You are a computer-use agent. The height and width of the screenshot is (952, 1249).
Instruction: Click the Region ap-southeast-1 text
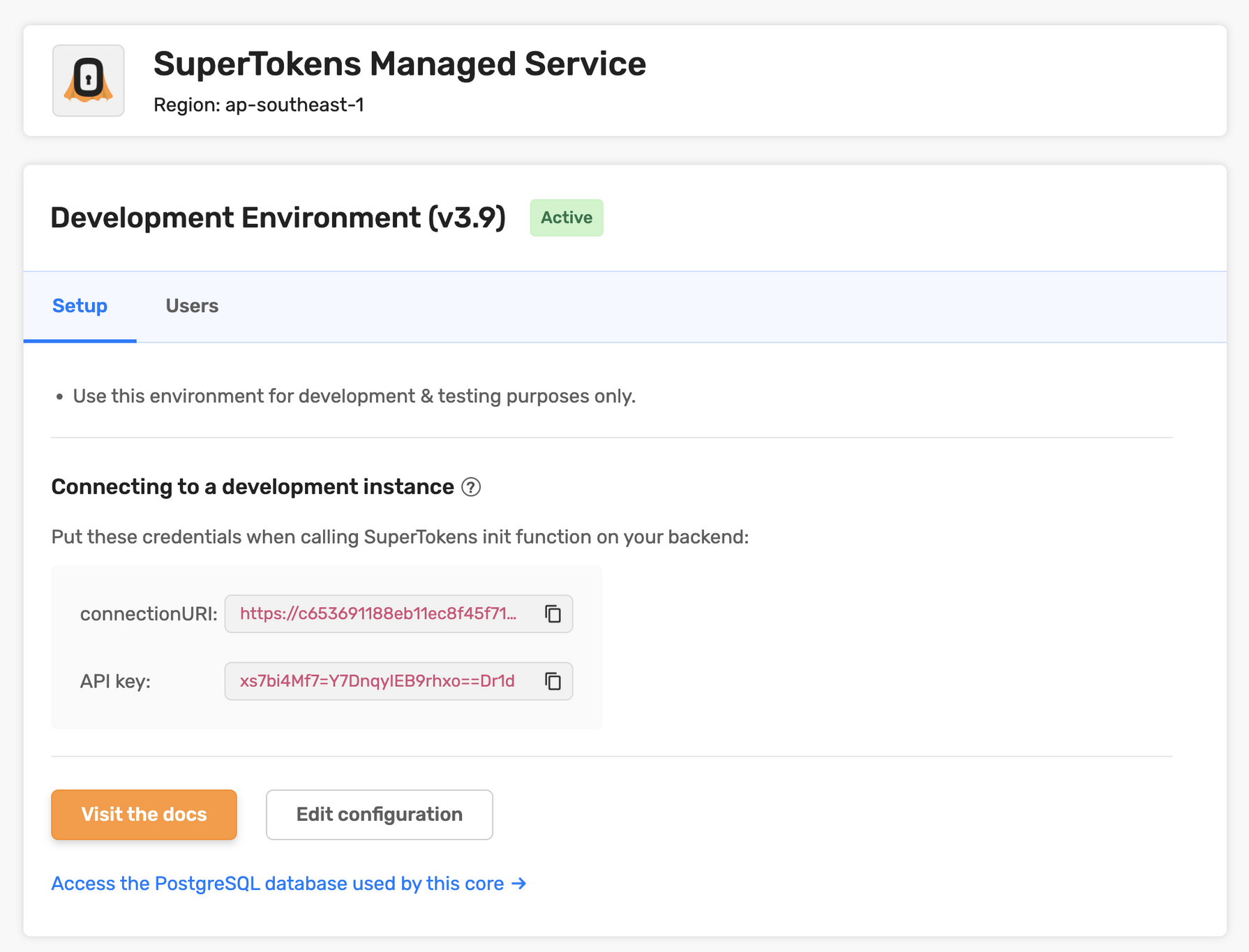coord(258,105)
